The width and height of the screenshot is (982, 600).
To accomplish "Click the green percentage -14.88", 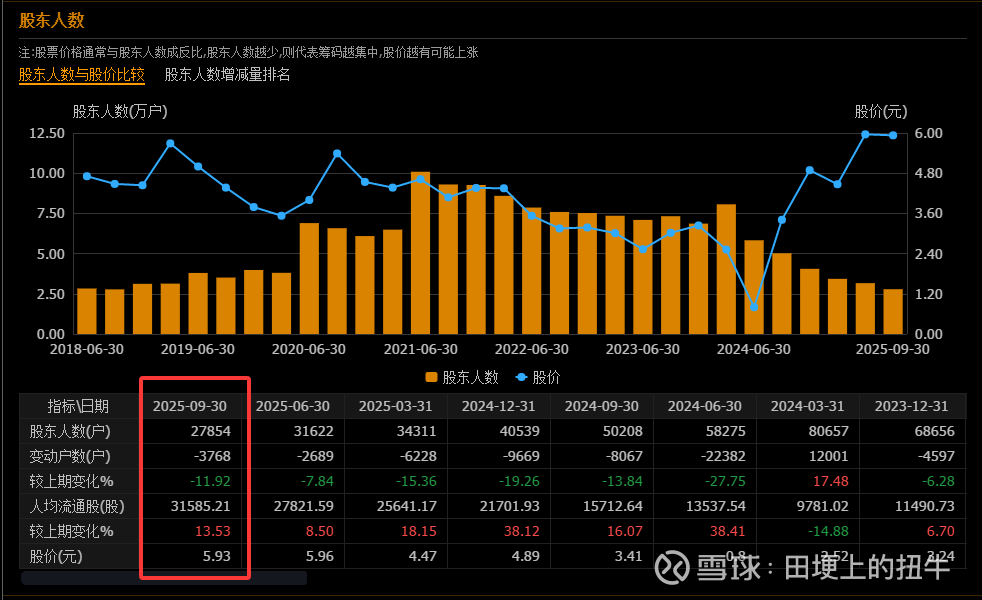I will [x=828, y=531].
